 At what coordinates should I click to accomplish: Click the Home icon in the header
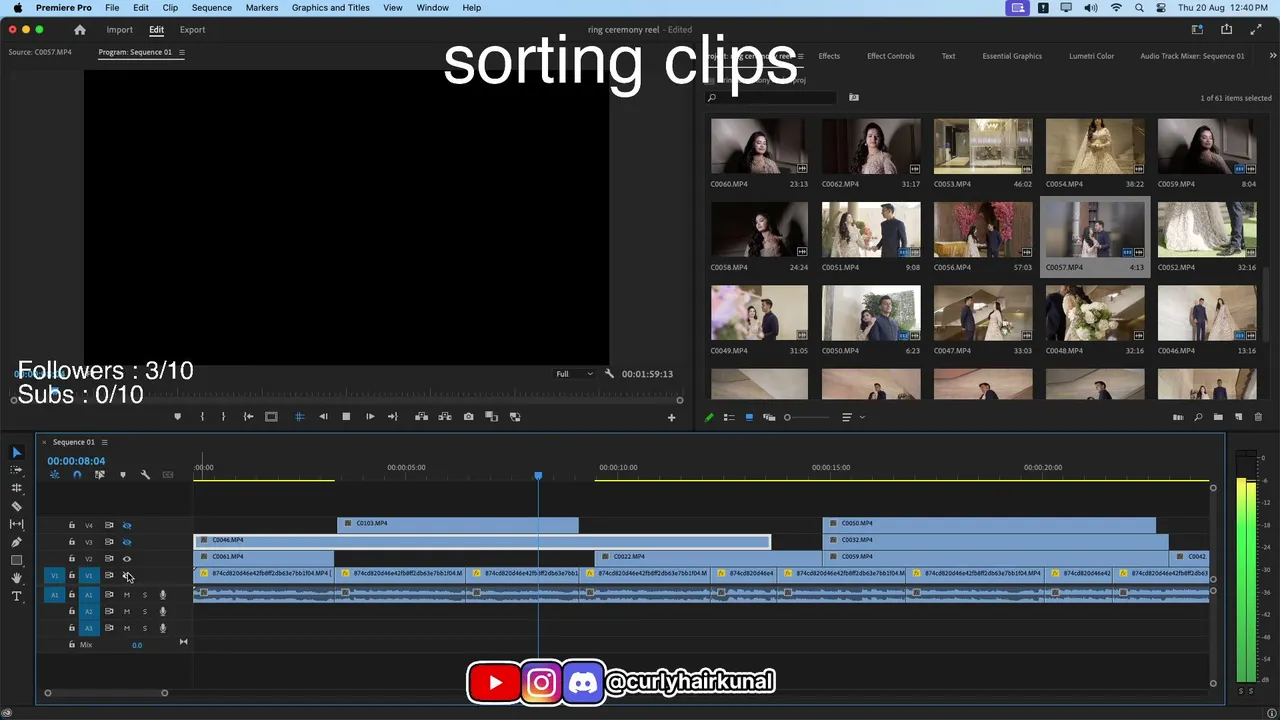pos(80,30)
